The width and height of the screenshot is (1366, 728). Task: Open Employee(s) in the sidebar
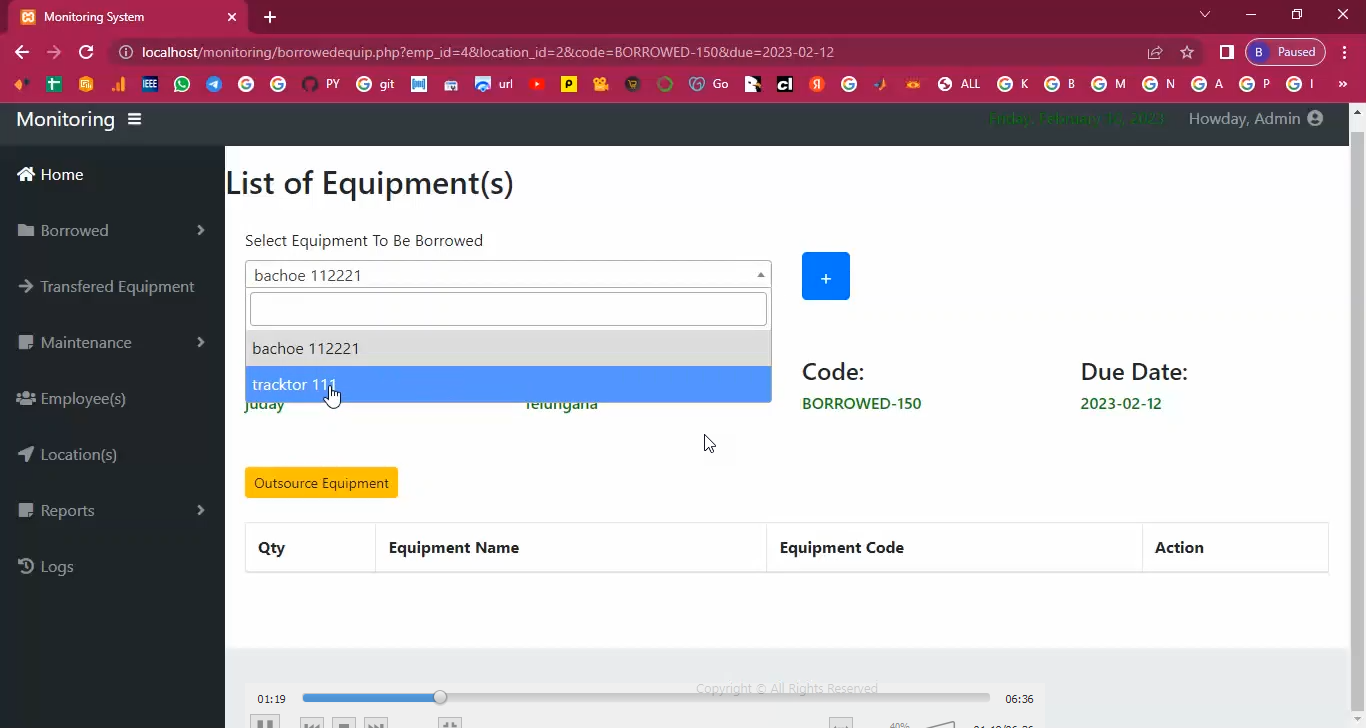coord(82,398)
